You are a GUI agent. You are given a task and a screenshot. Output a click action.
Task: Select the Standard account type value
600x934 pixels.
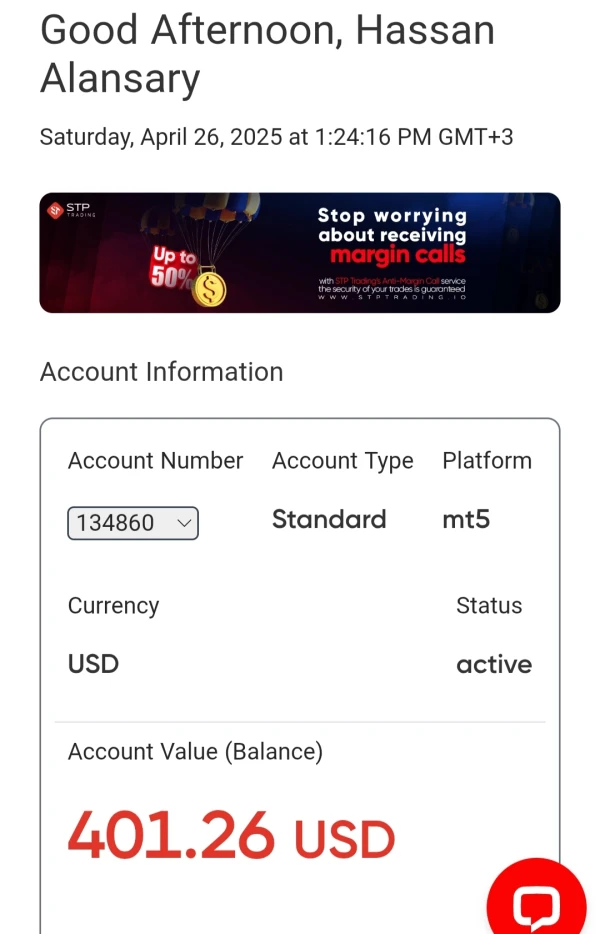click(329, 520)
